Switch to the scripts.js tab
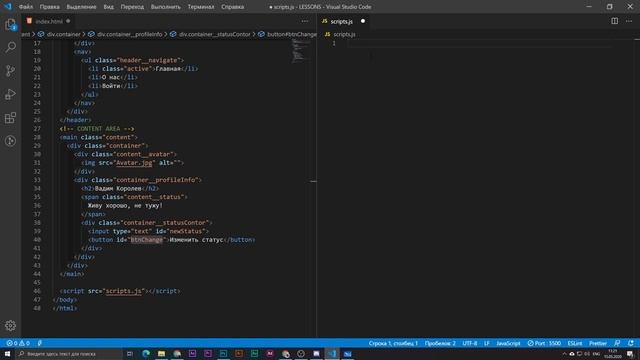 [342, 21]
